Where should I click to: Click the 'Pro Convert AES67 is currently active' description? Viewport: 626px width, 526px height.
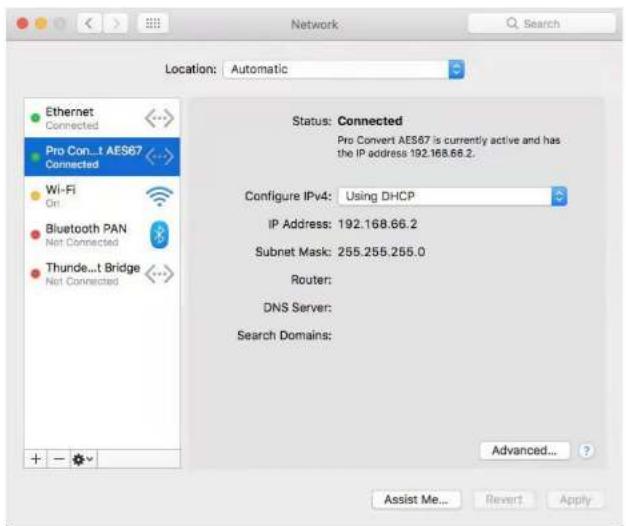[x=449, y=146]
